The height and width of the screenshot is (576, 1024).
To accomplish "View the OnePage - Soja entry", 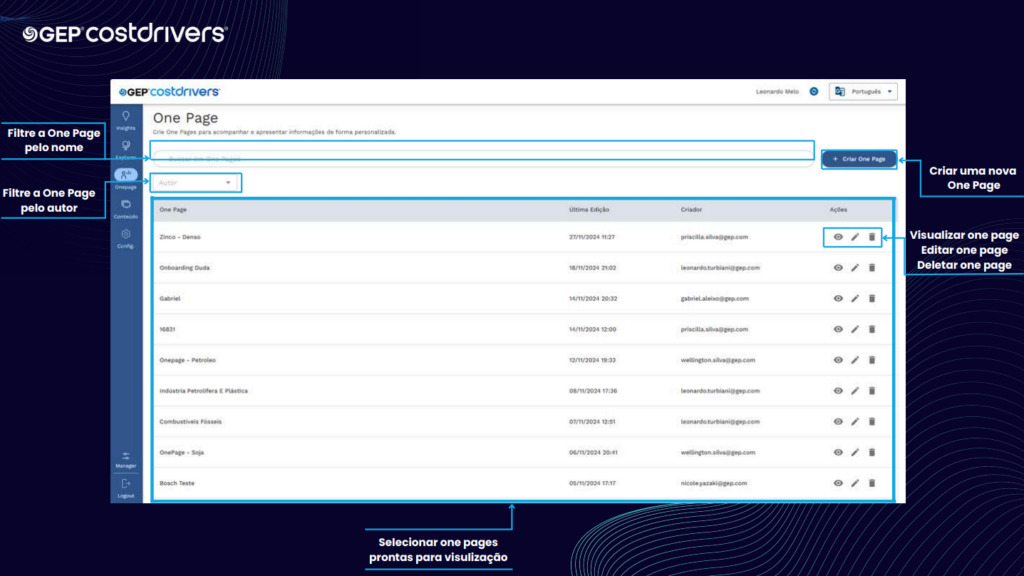I will tap(838, 452).
